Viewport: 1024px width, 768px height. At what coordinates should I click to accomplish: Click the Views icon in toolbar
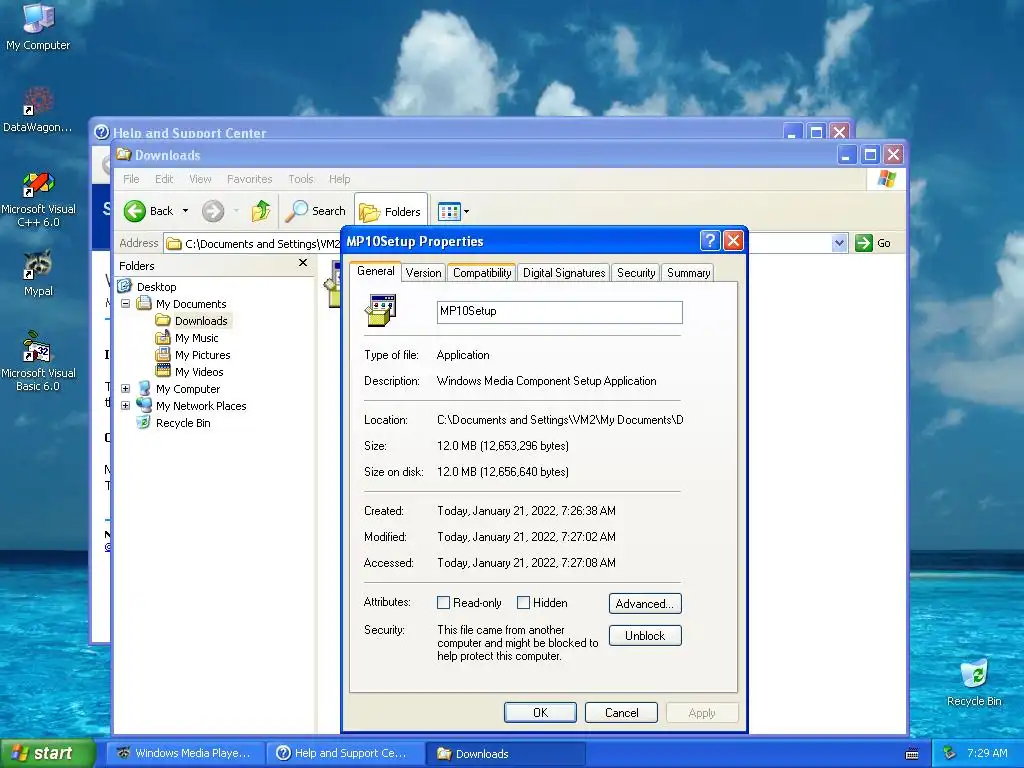tap(449, 212)
